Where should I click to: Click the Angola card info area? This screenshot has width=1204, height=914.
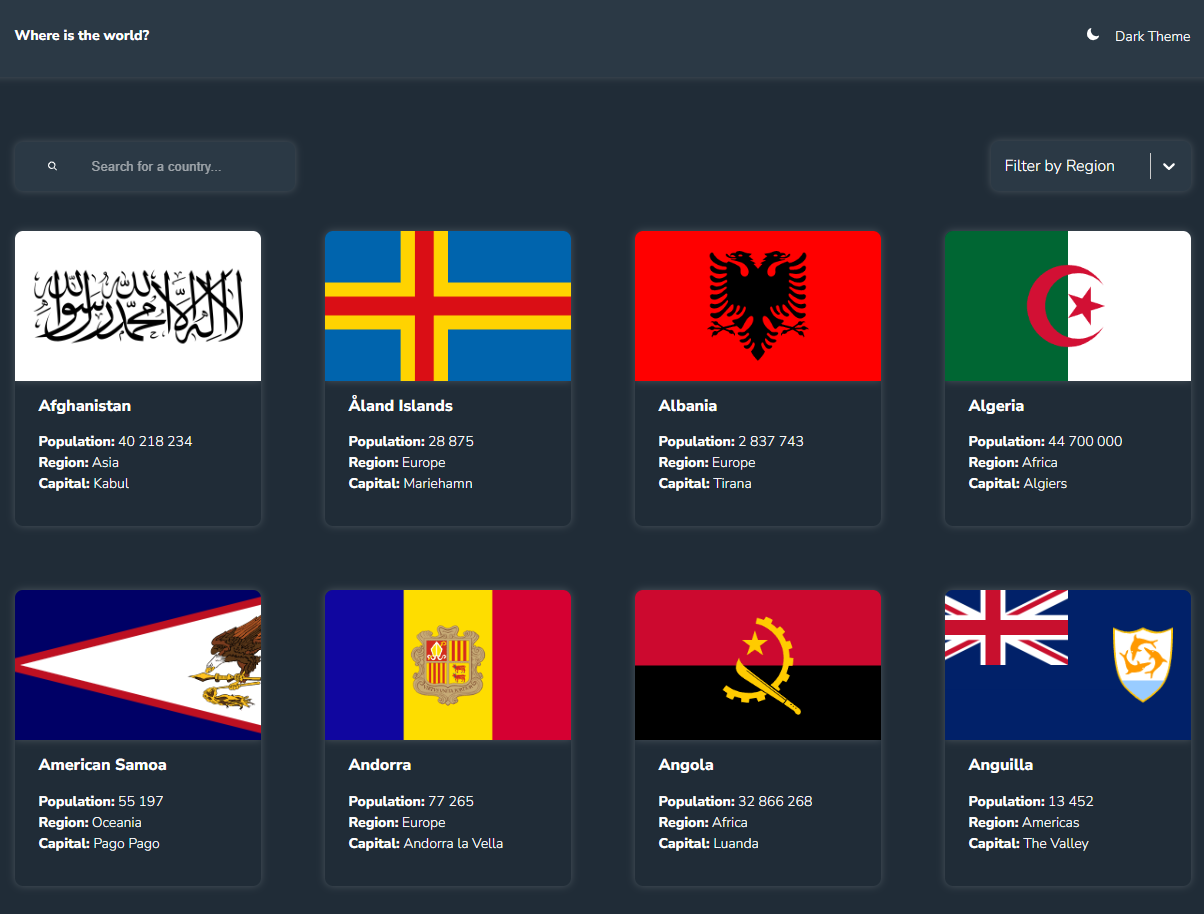pyautogui.click(x=758, y=812)
